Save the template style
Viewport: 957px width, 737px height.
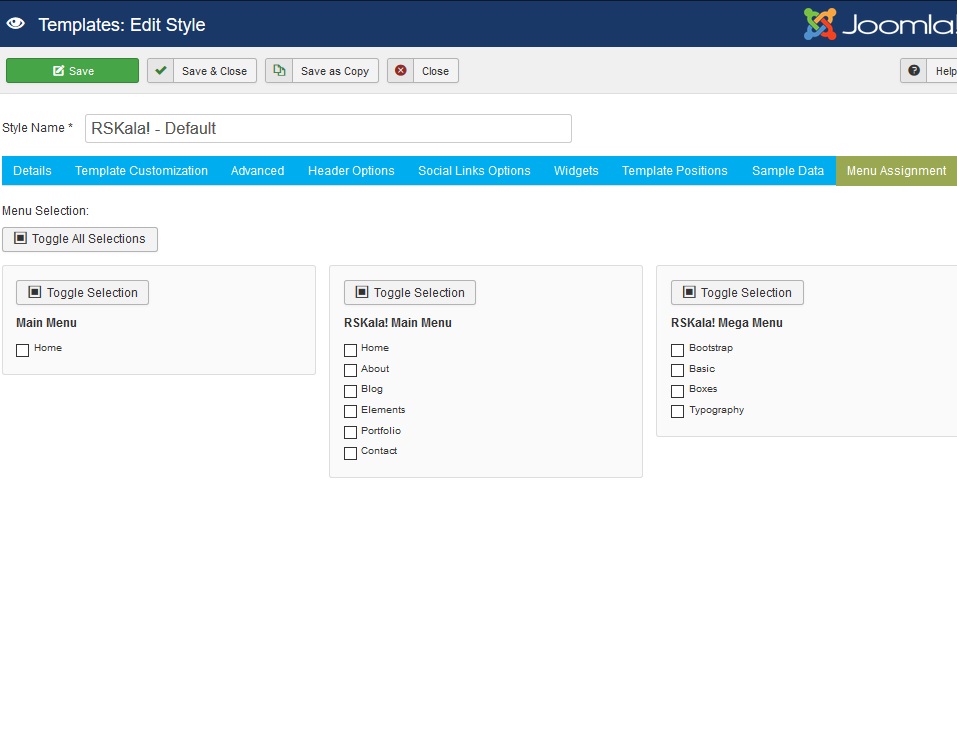73,71
